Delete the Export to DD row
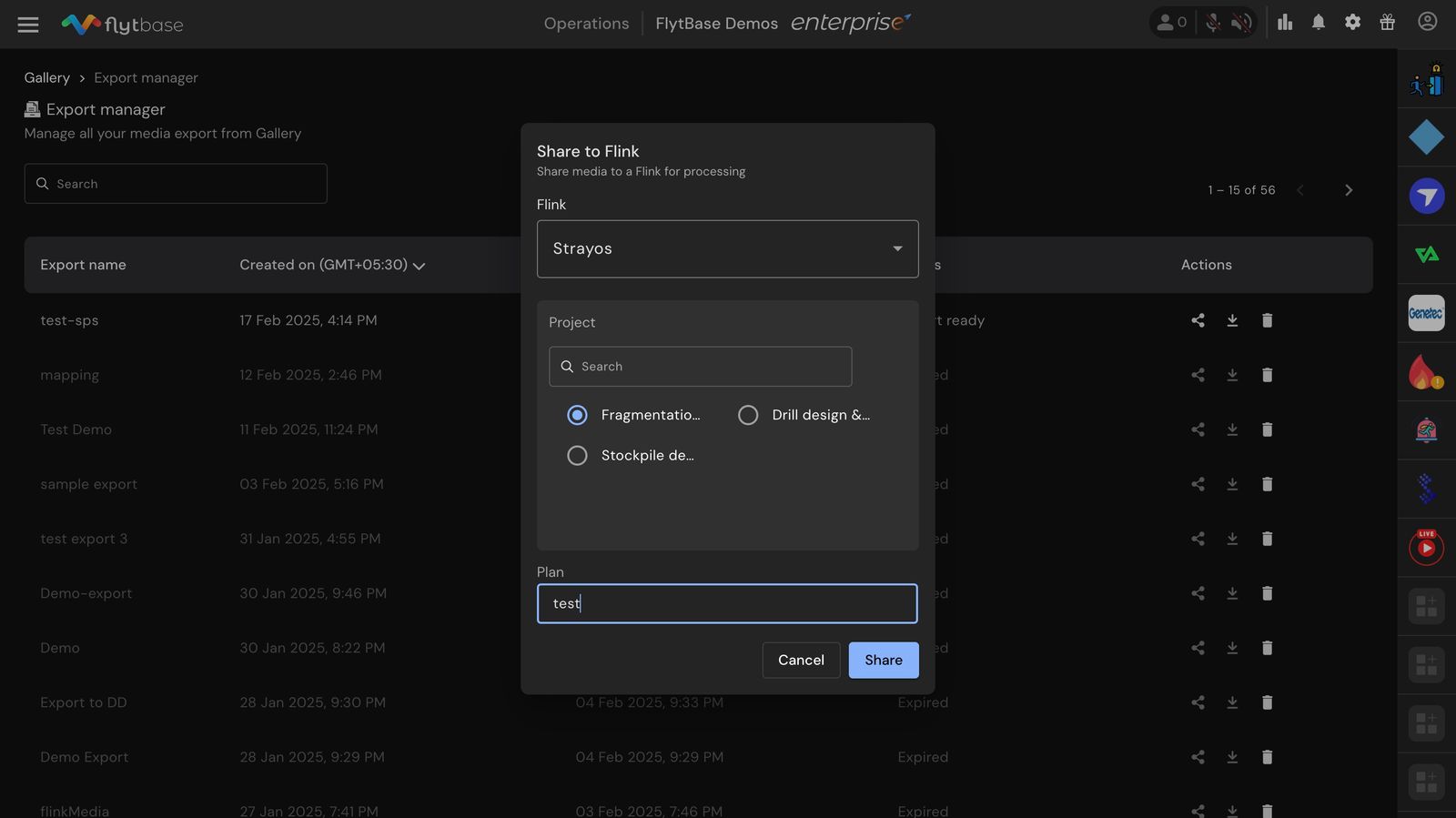Screen dimensions: 1456x818 pos(1267,702)
